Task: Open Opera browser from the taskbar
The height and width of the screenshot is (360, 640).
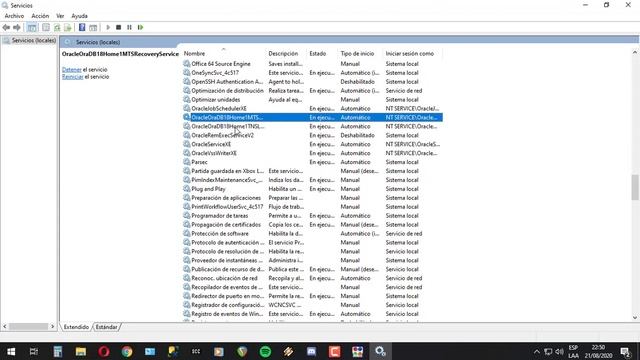Action: pyautogui.click(x=104, y=351)
